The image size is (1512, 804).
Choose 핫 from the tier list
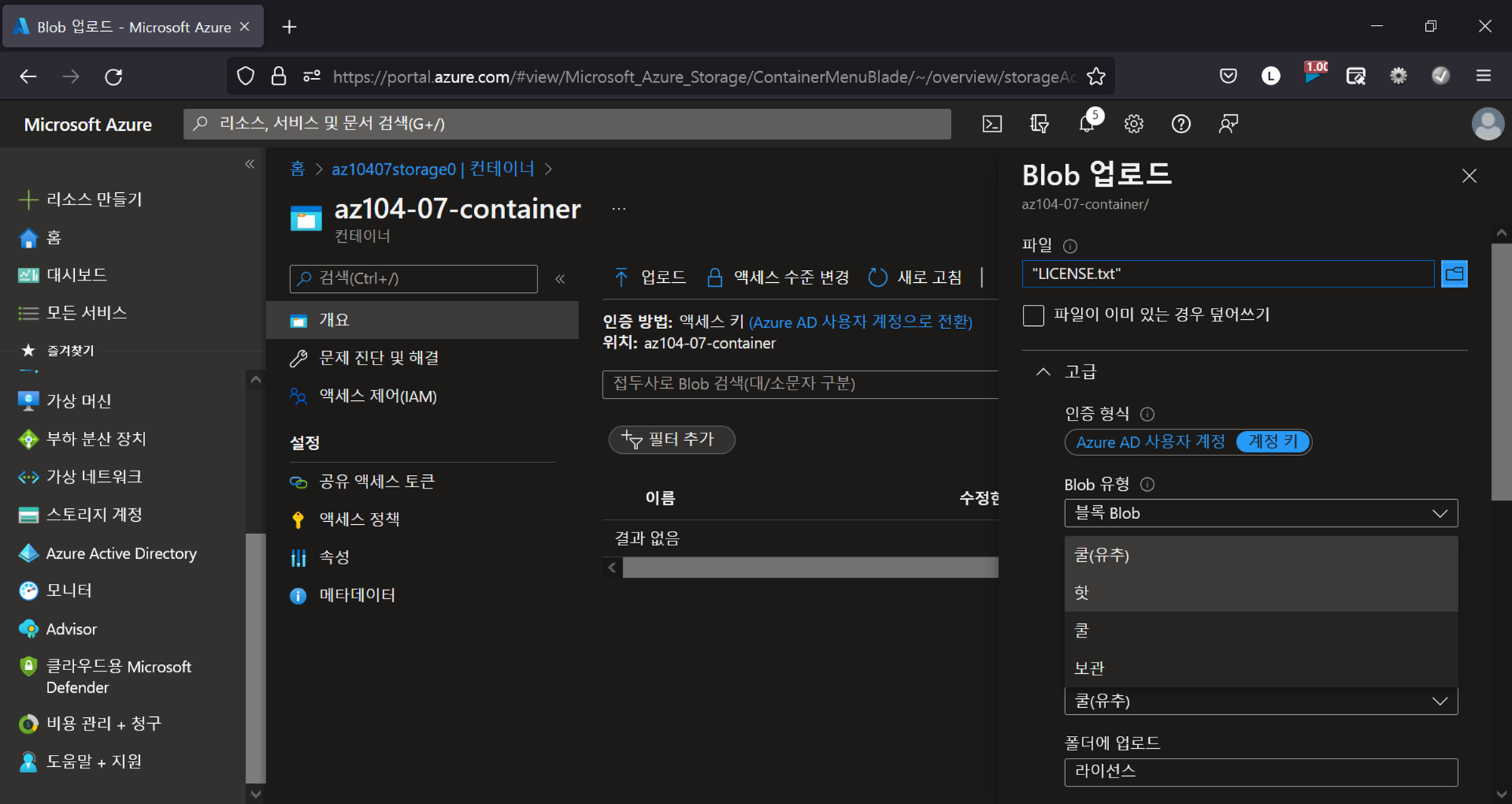(1261, 593)
